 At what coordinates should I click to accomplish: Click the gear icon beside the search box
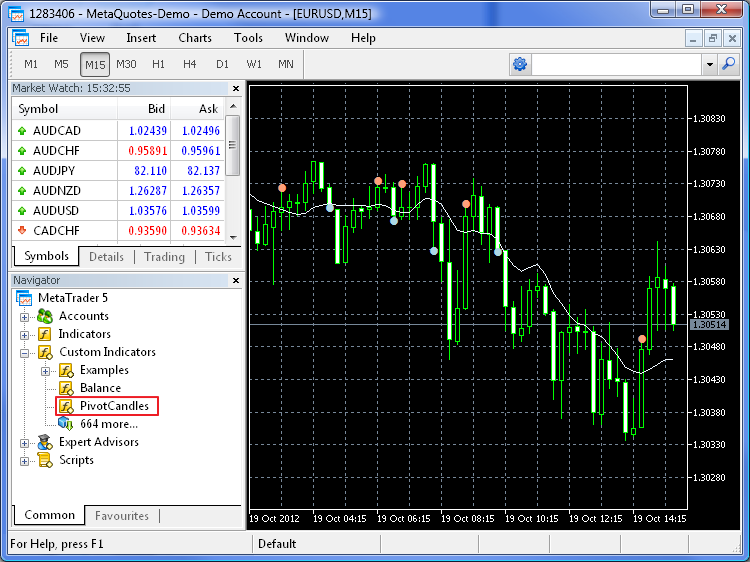520,64
